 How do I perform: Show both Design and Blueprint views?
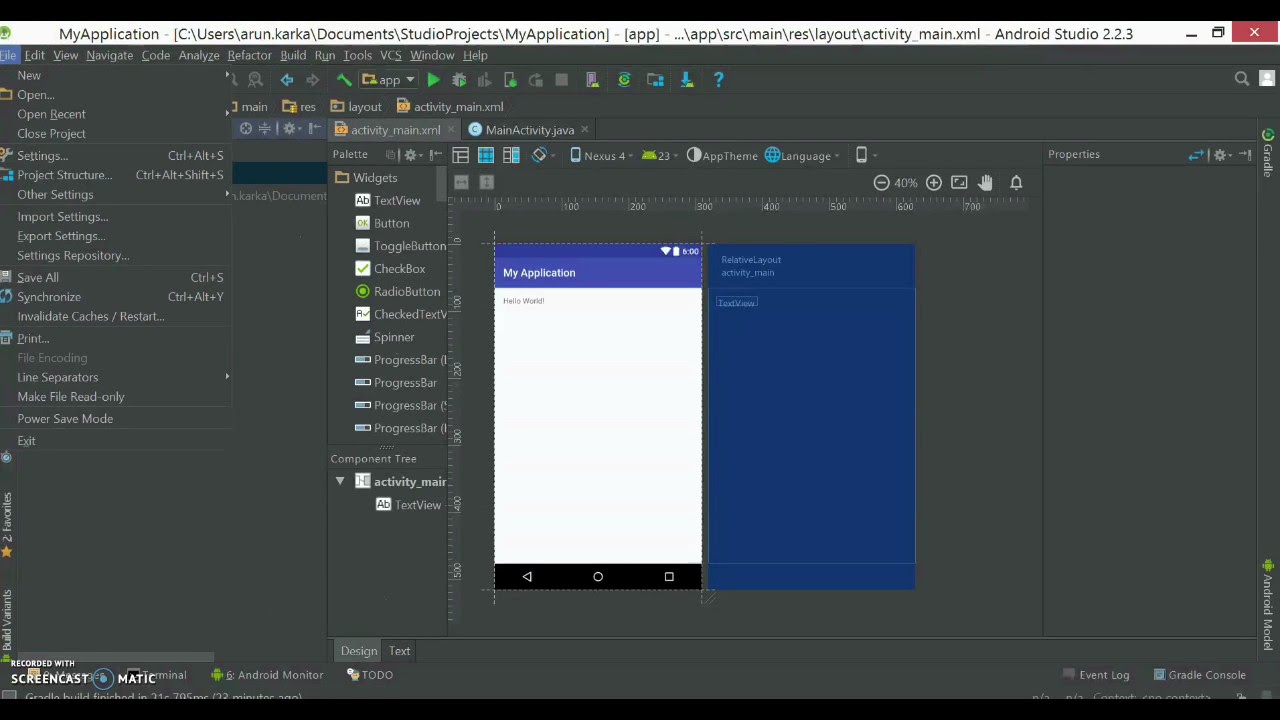(511, 155)
